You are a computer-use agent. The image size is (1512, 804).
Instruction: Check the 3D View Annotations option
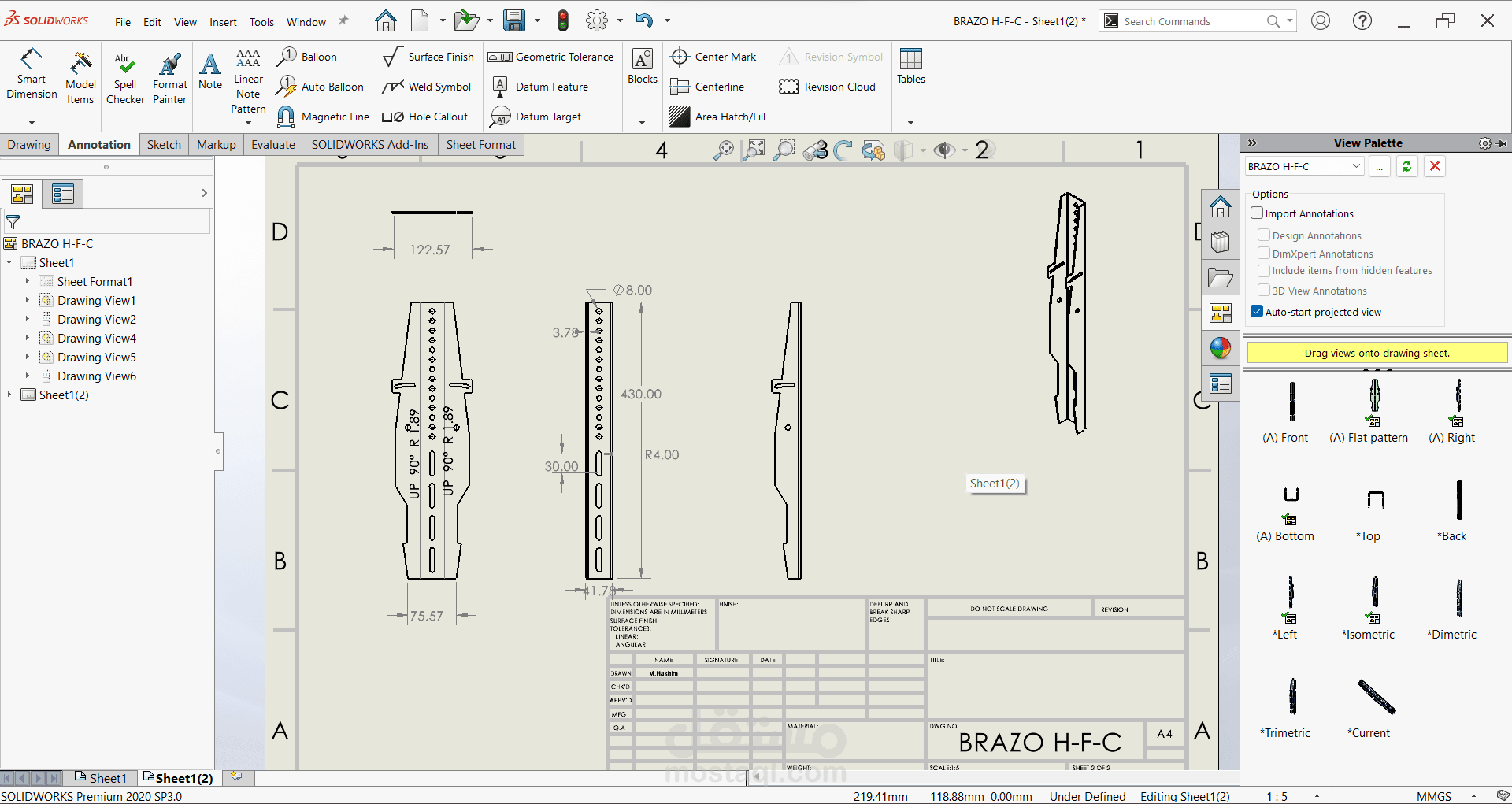coord(1264,290)
